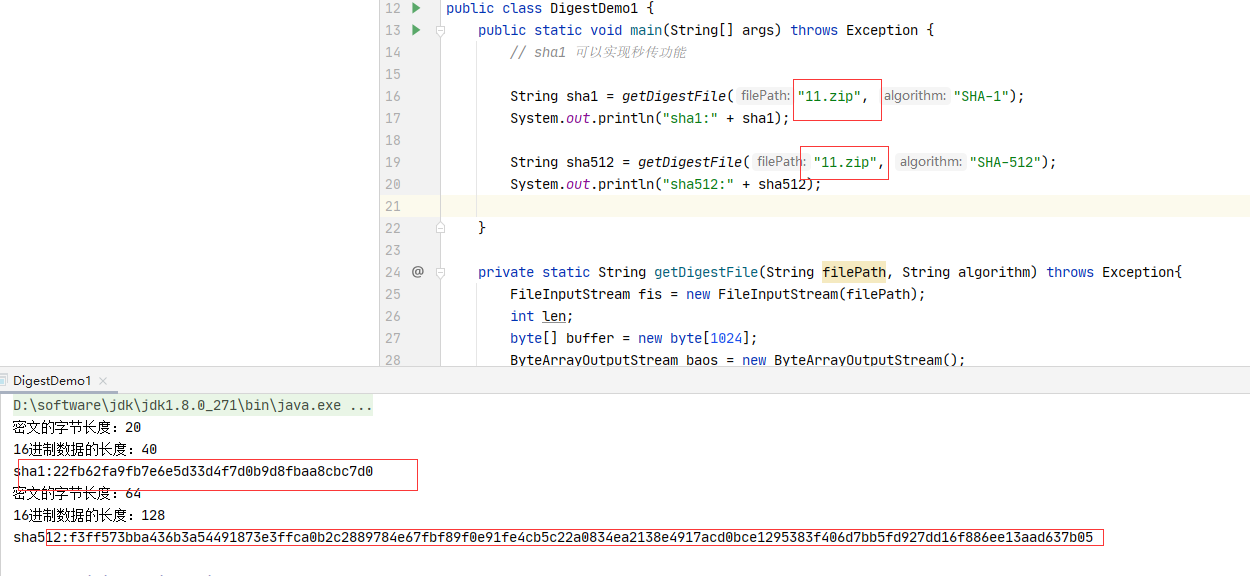Click the getDigestFile call on line 16
The image size is (1250, 576).
(674, 96)
